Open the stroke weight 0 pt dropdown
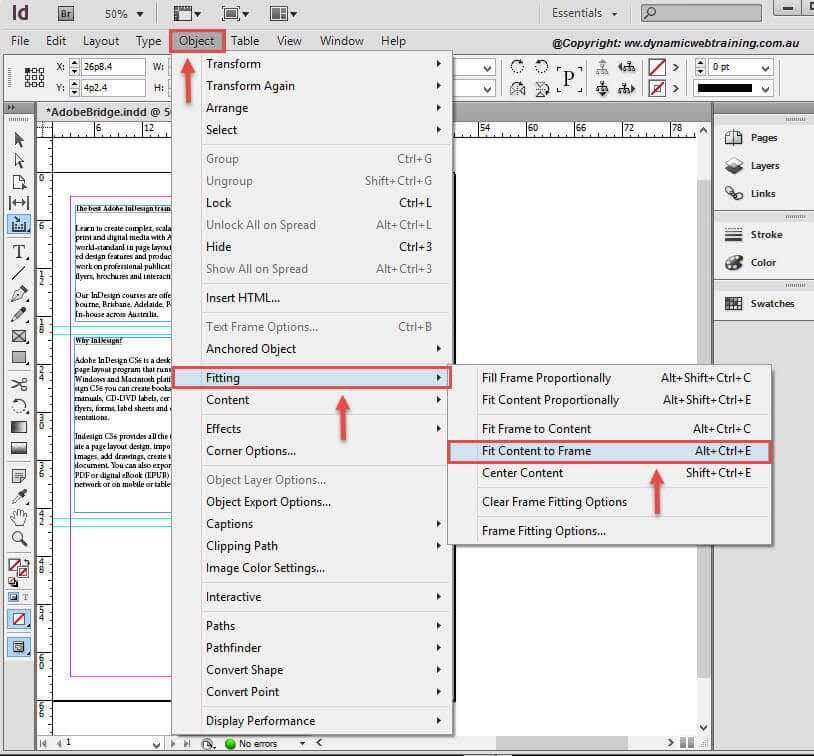Image resolution: width=814 pixels, height=756 pixels. point(765,68)
